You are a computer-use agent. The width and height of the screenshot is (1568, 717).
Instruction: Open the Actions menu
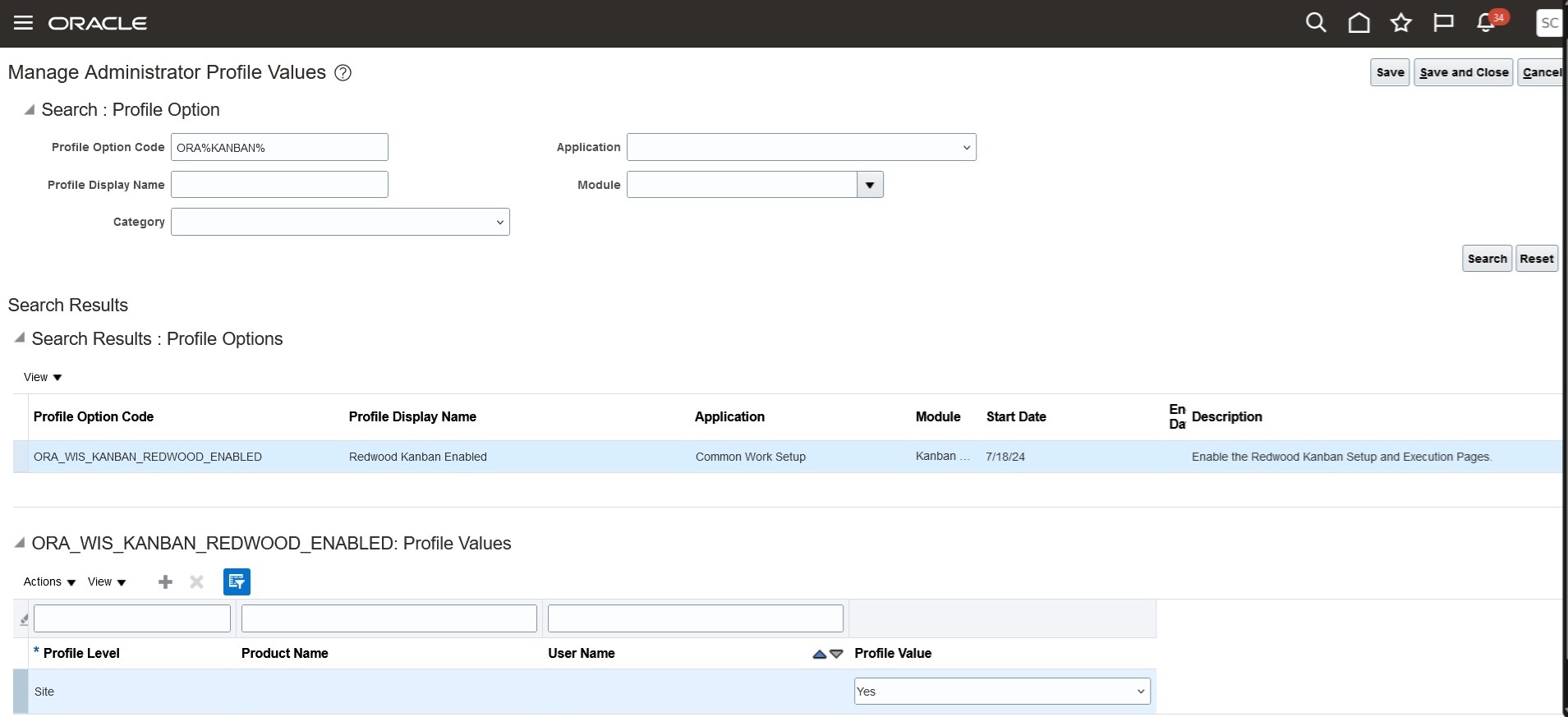coord(49,581)
